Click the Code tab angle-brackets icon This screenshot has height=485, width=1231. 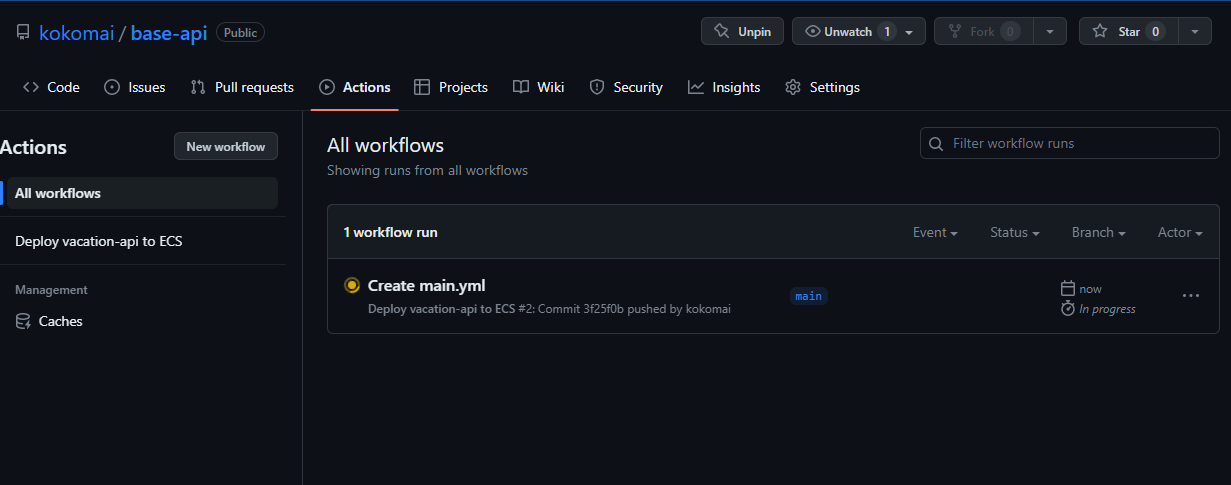(31, 87)
